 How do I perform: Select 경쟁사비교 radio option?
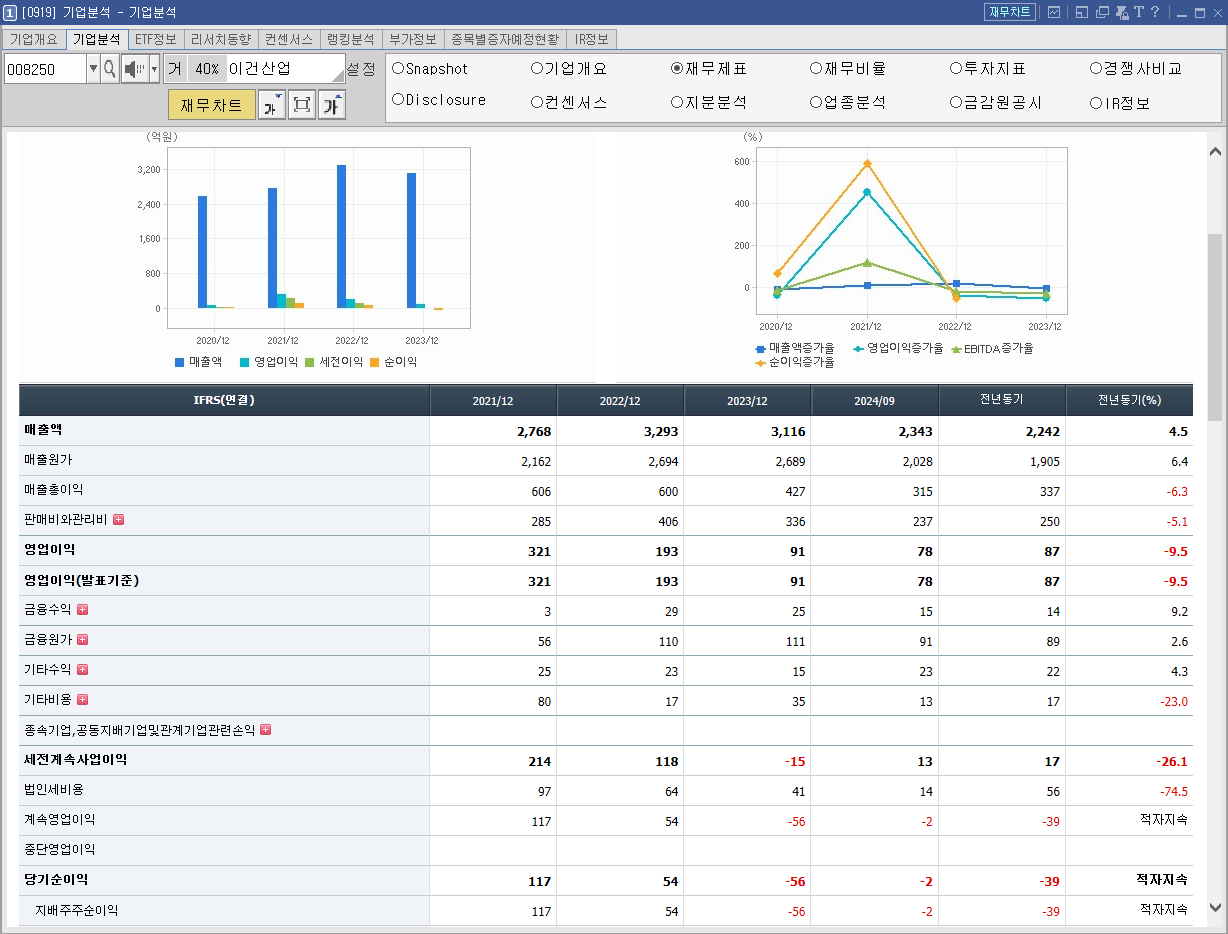point(1136,69)
